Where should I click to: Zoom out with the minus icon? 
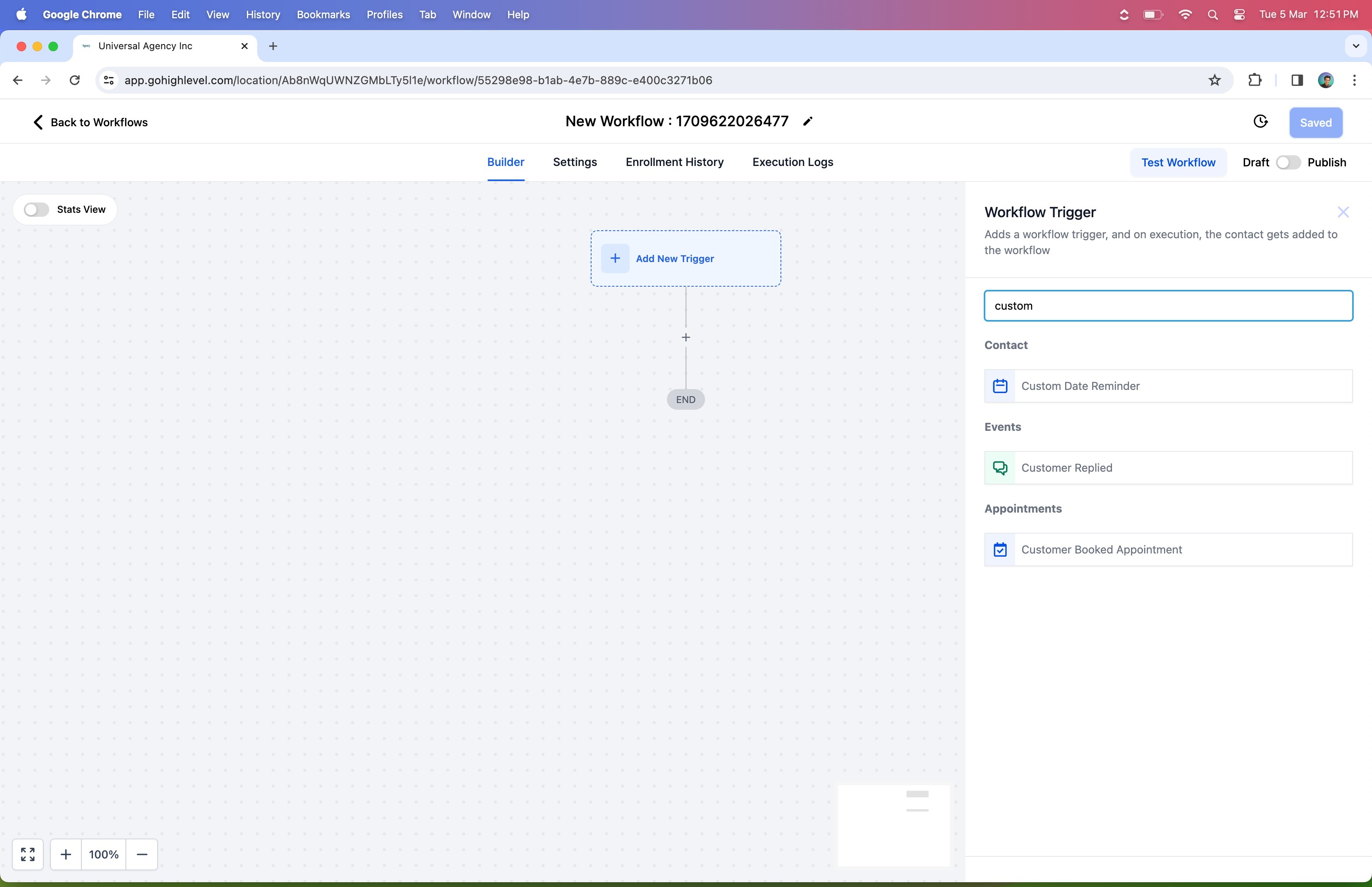pos(142,854)
